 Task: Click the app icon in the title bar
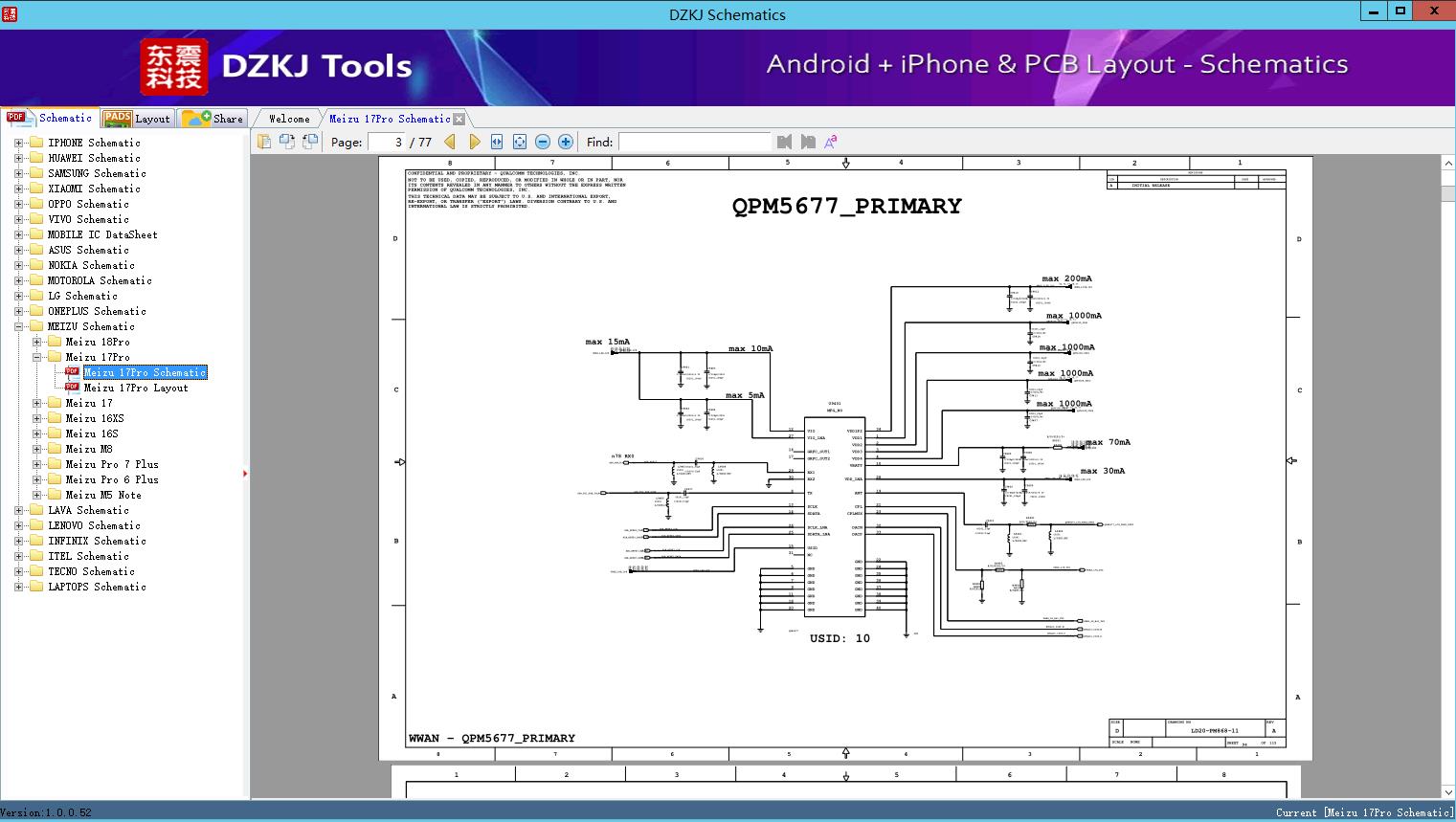(10, 14)
